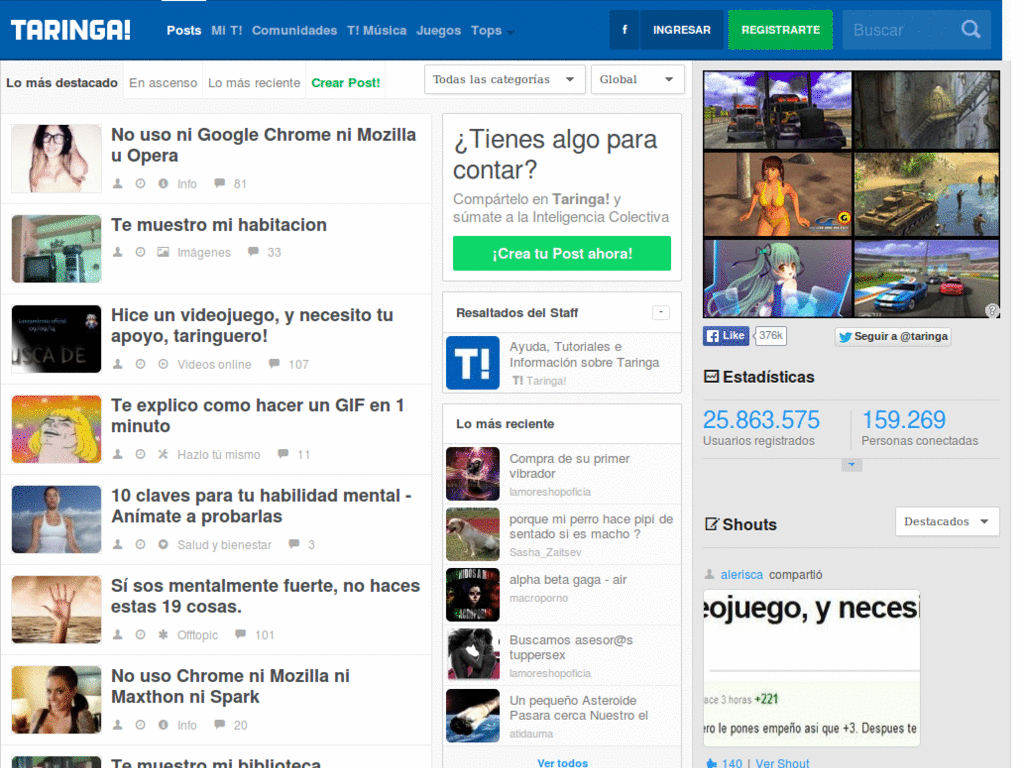The width and height of the screenshot is (1024, 768).
Task: Click comments bubble icon showing 101
Action: 240,634
